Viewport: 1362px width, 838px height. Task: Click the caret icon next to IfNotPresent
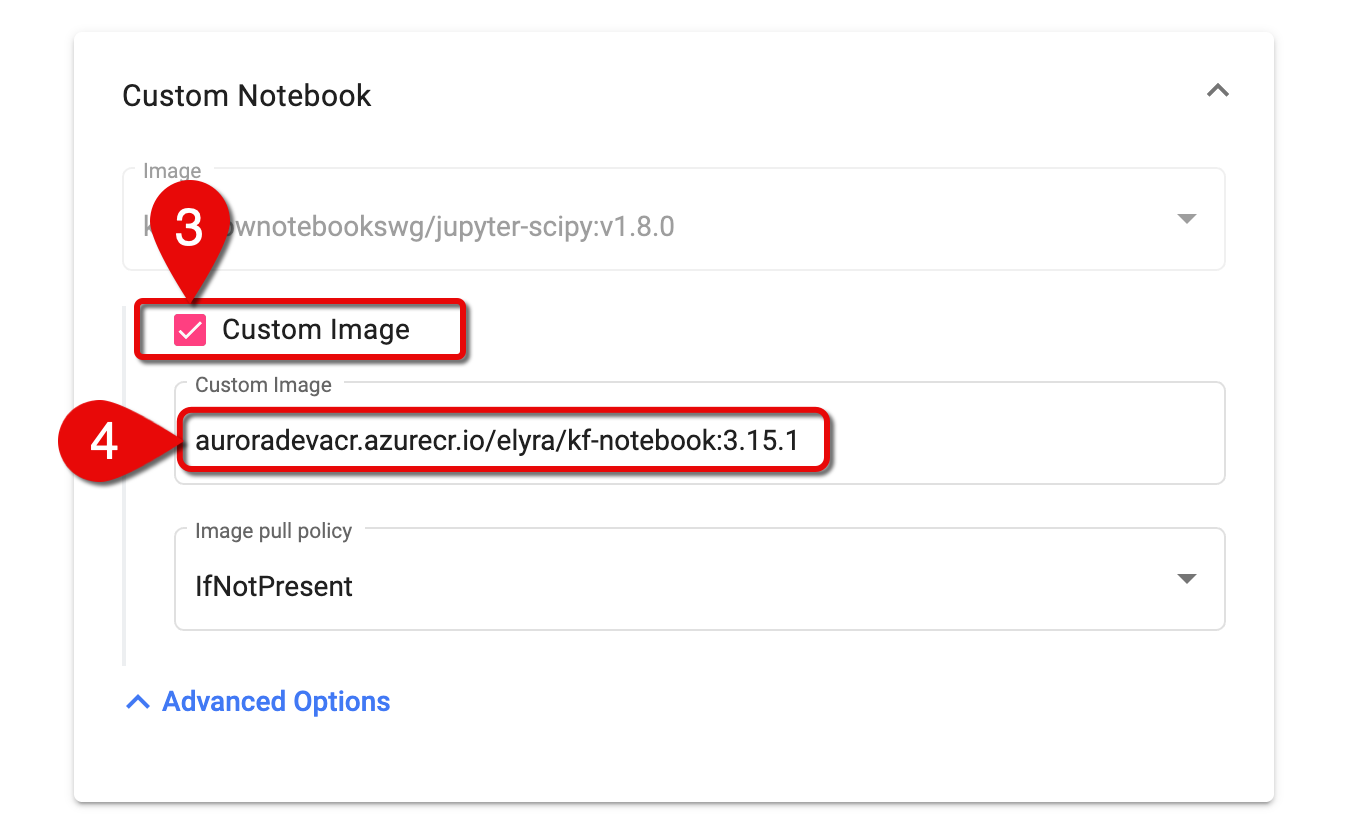(x=1186, y=578)
